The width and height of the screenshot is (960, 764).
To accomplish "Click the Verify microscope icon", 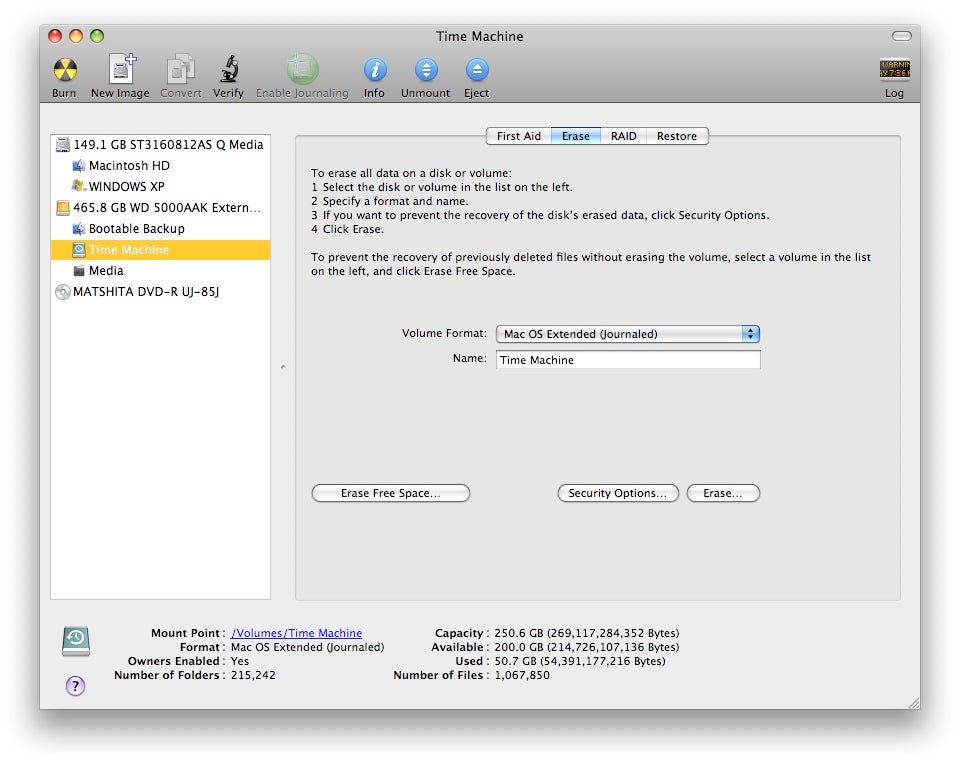I will tap(228, 71).
